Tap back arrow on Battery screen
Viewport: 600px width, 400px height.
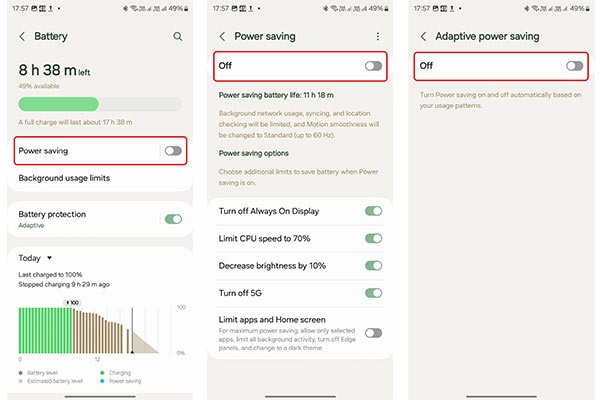[x=22, y=36]
